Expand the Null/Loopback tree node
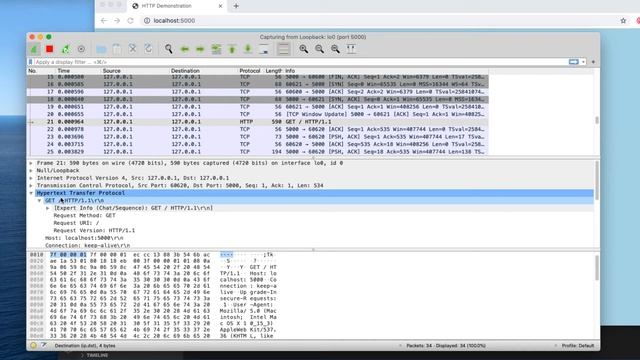640x360 pixels. [x=31, y=171]
